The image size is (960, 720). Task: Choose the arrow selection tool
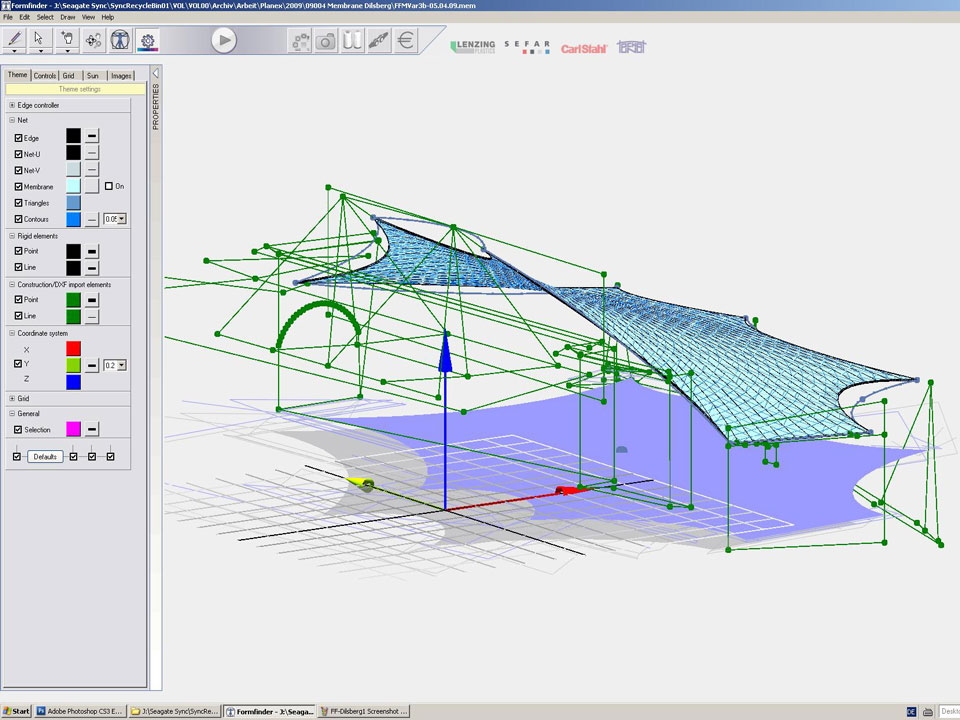tap(40, 39)
